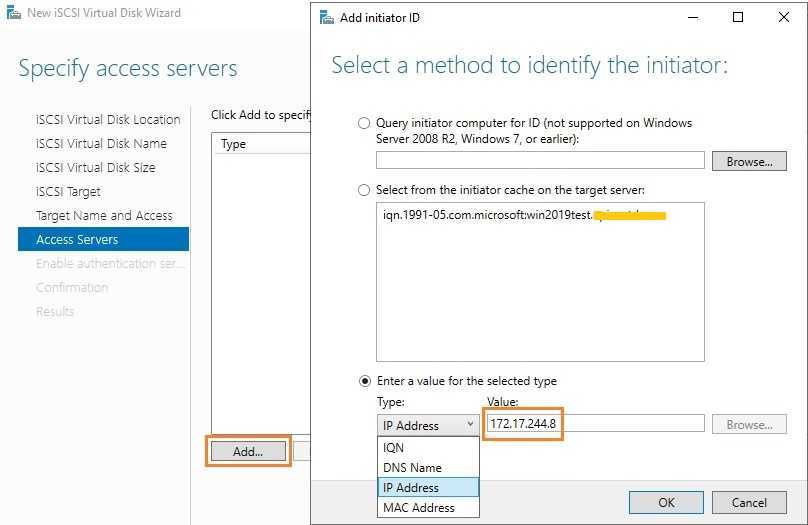
Task: Open the Target Name and Access step
Action: pyautogui.click(x=104, y=215)
